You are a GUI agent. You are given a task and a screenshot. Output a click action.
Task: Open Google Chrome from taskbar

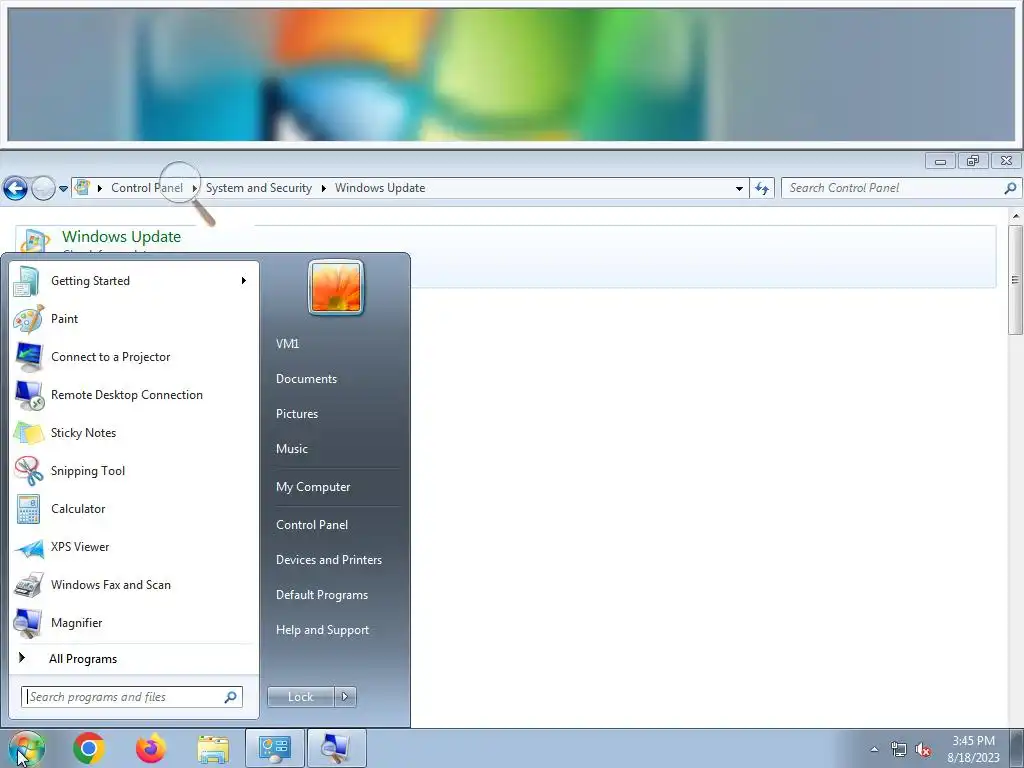click(x=89, y=748)
